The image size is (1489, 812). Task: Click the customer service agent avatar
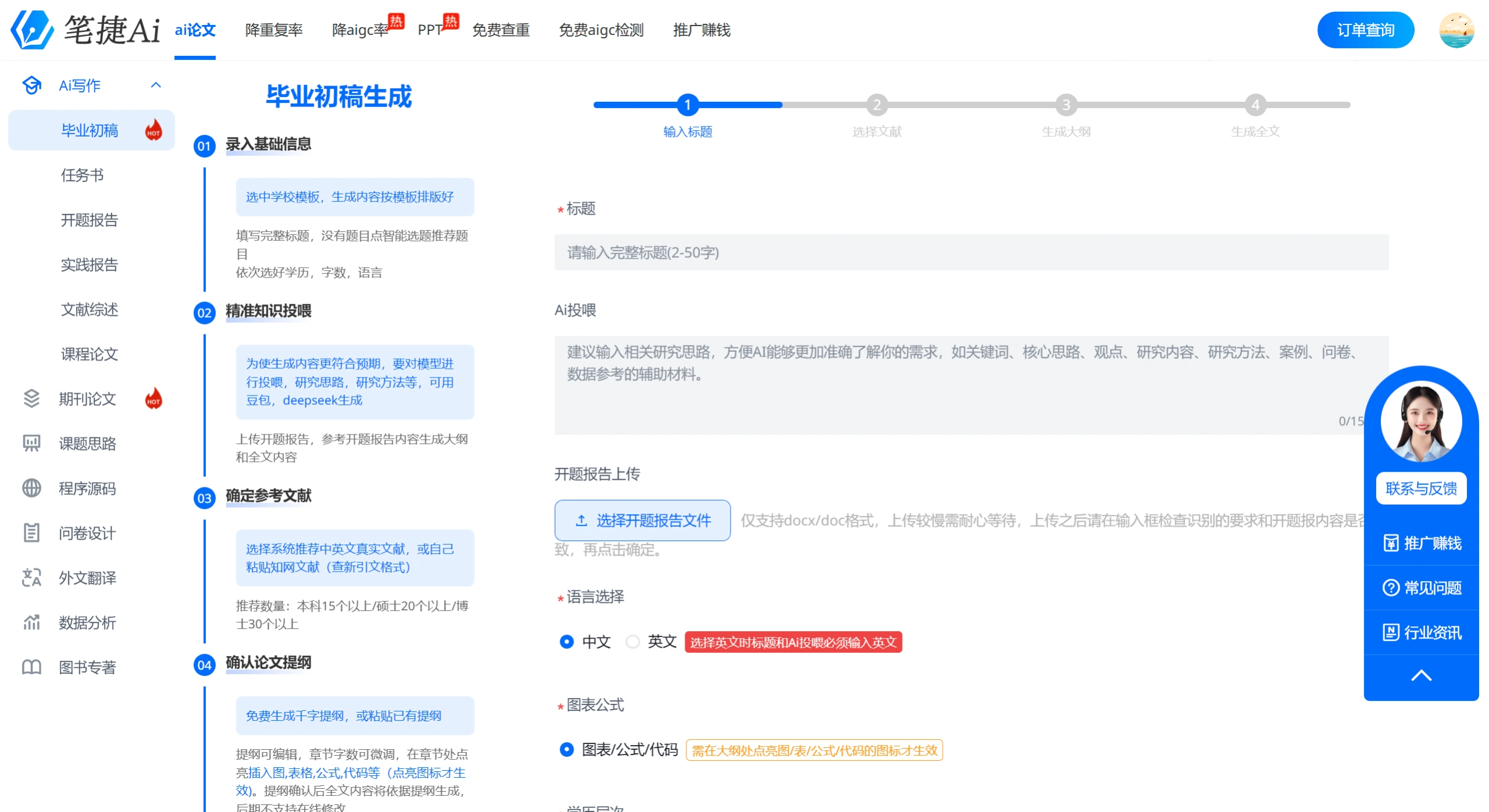coord(1421,421)
